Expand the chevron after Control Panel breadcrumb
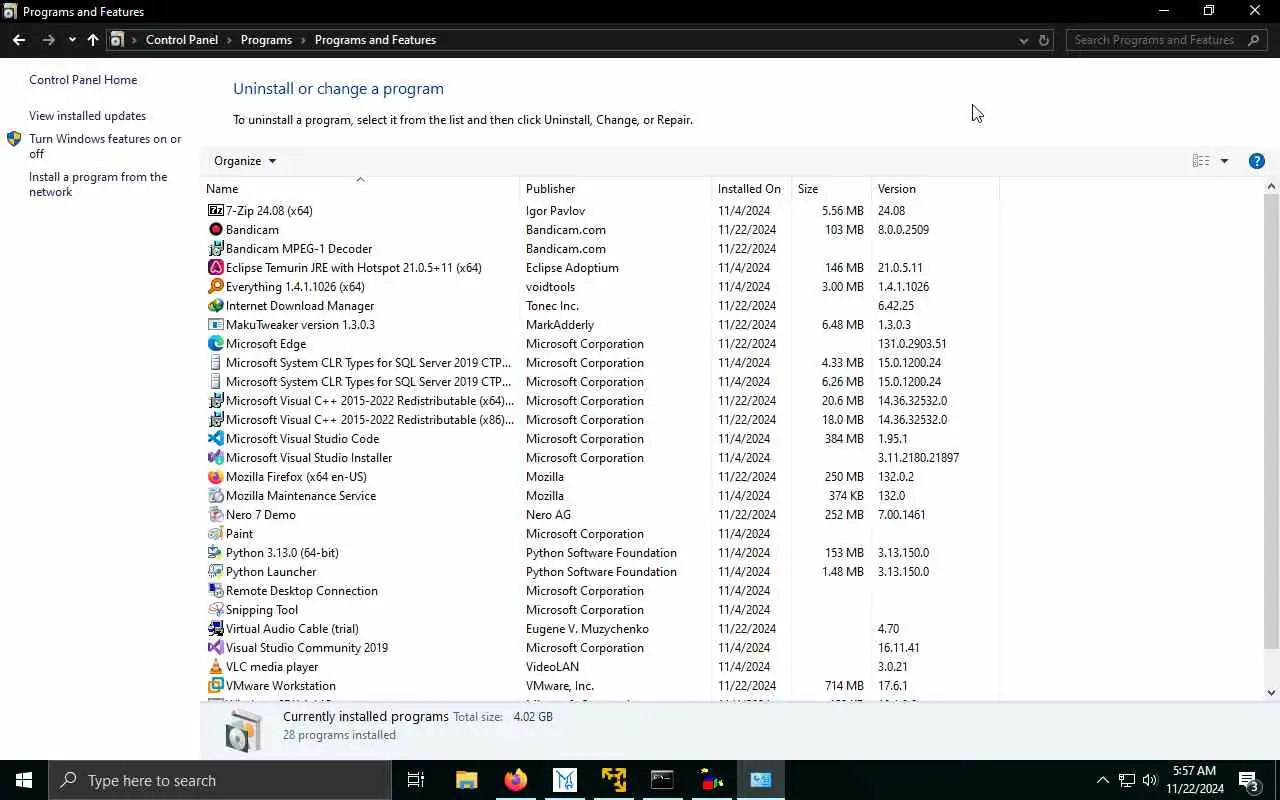Viewport: 1280px width, 800px height. 229,40
